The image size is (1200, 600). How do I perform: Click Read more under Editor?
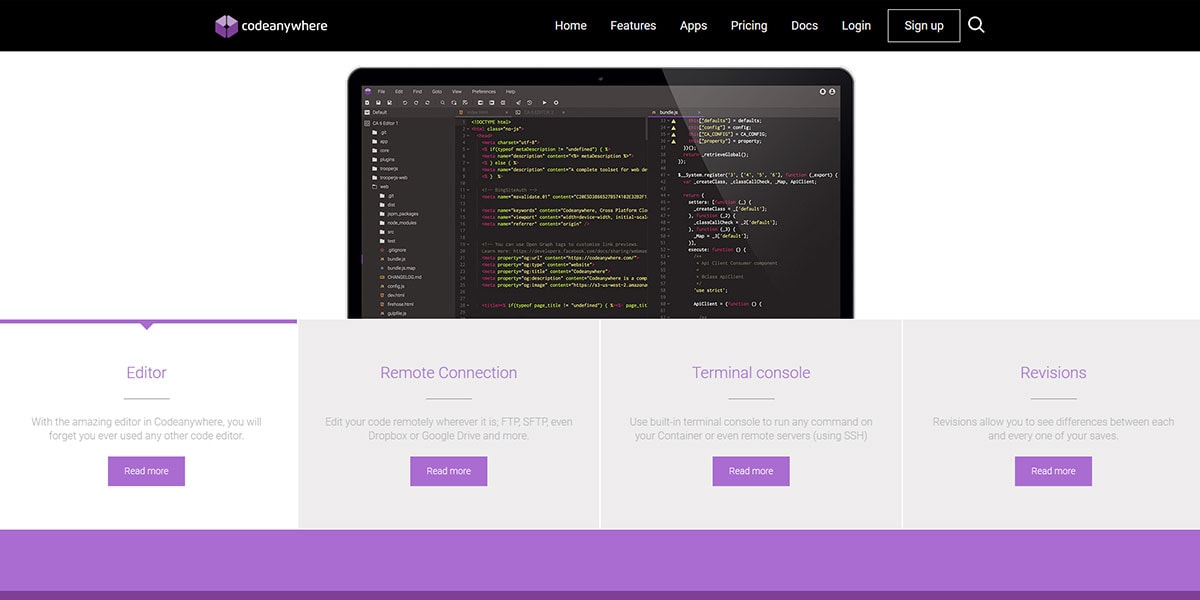tap(146, 471)
